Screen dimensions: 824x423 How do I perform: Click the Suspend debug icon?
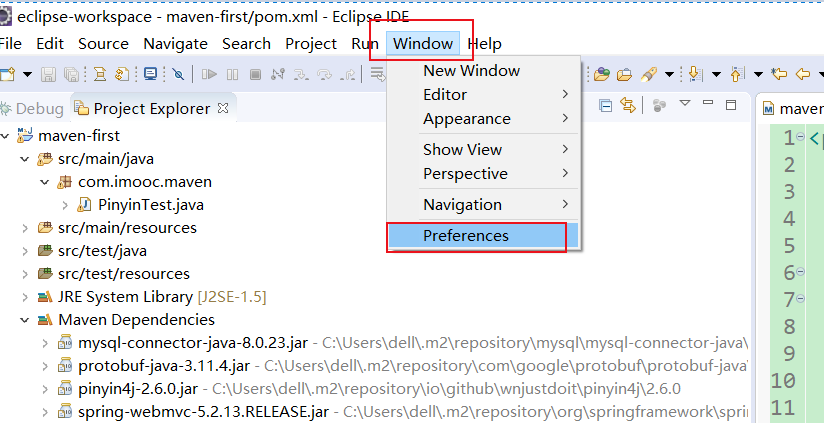coord(232,74)
